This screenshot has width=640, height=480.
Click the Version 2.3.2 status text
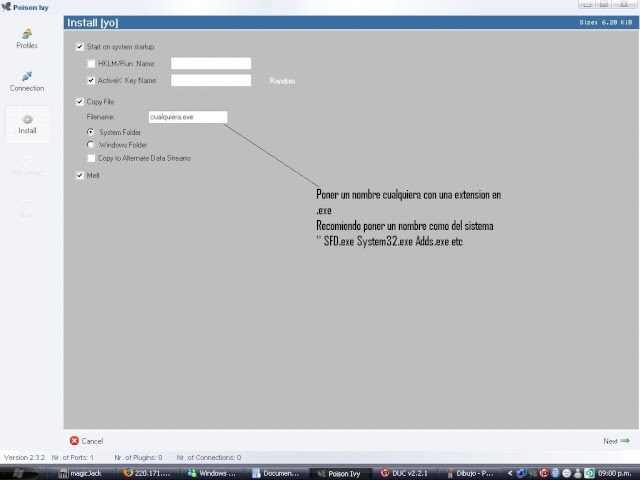click(24, 458)
